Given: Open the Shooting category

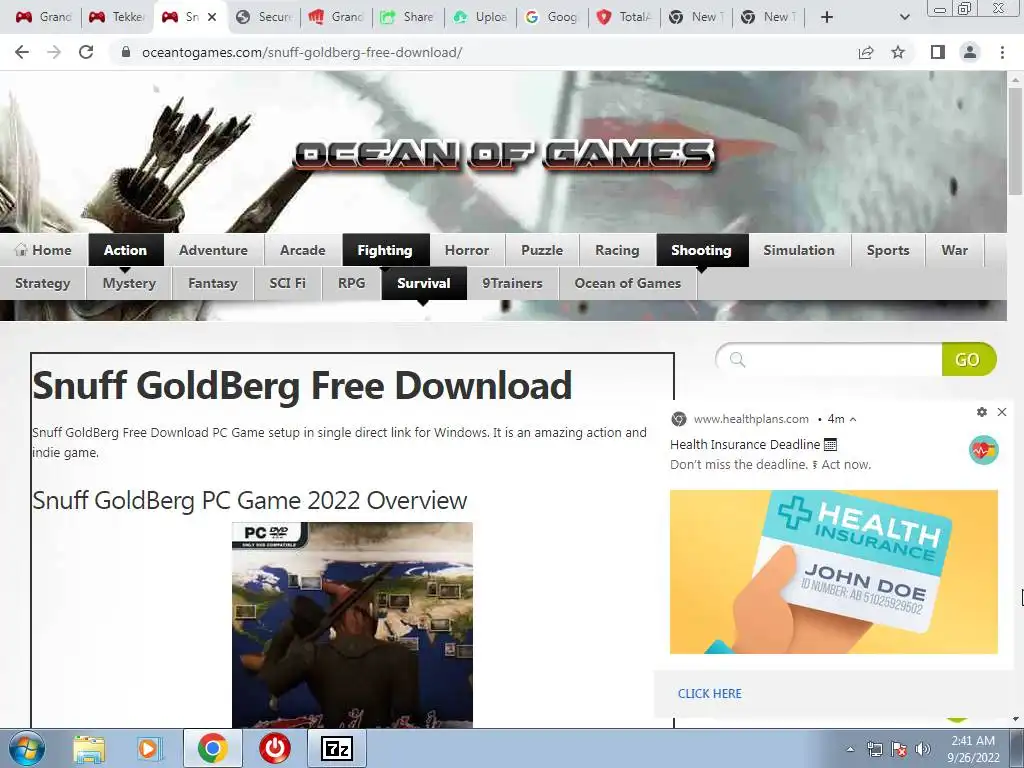Looking at the screenshot, I should click(701, 250).
